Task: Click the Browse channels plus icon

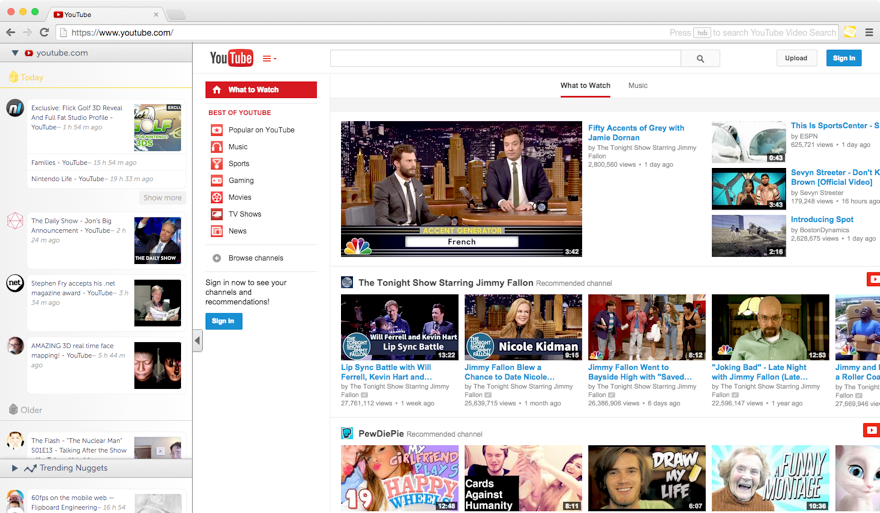Action: click(x=217, y=258)
